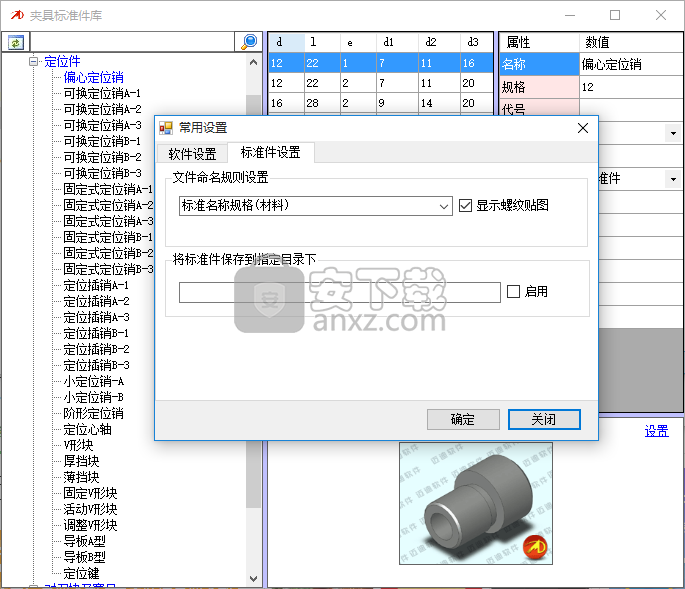Select 可换定位销A-1 tree item

pyautogui.click(x=102, y=93)
